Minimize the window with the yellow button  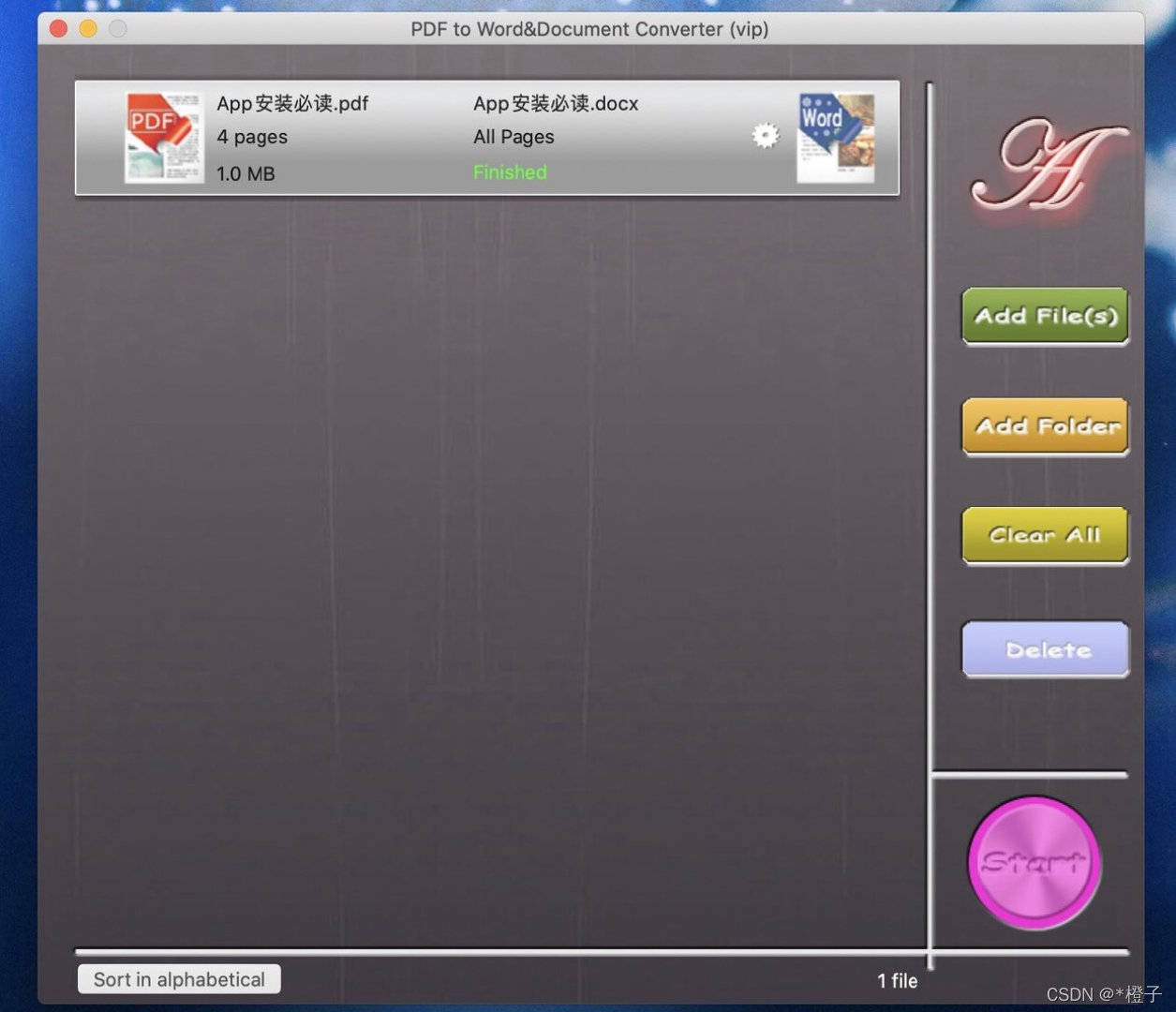click(x=88, y=28)
